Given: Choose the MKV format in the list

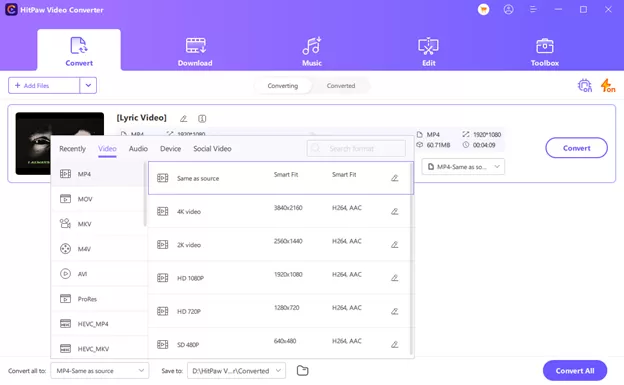Looking at the screenshot, I should 98,224.
